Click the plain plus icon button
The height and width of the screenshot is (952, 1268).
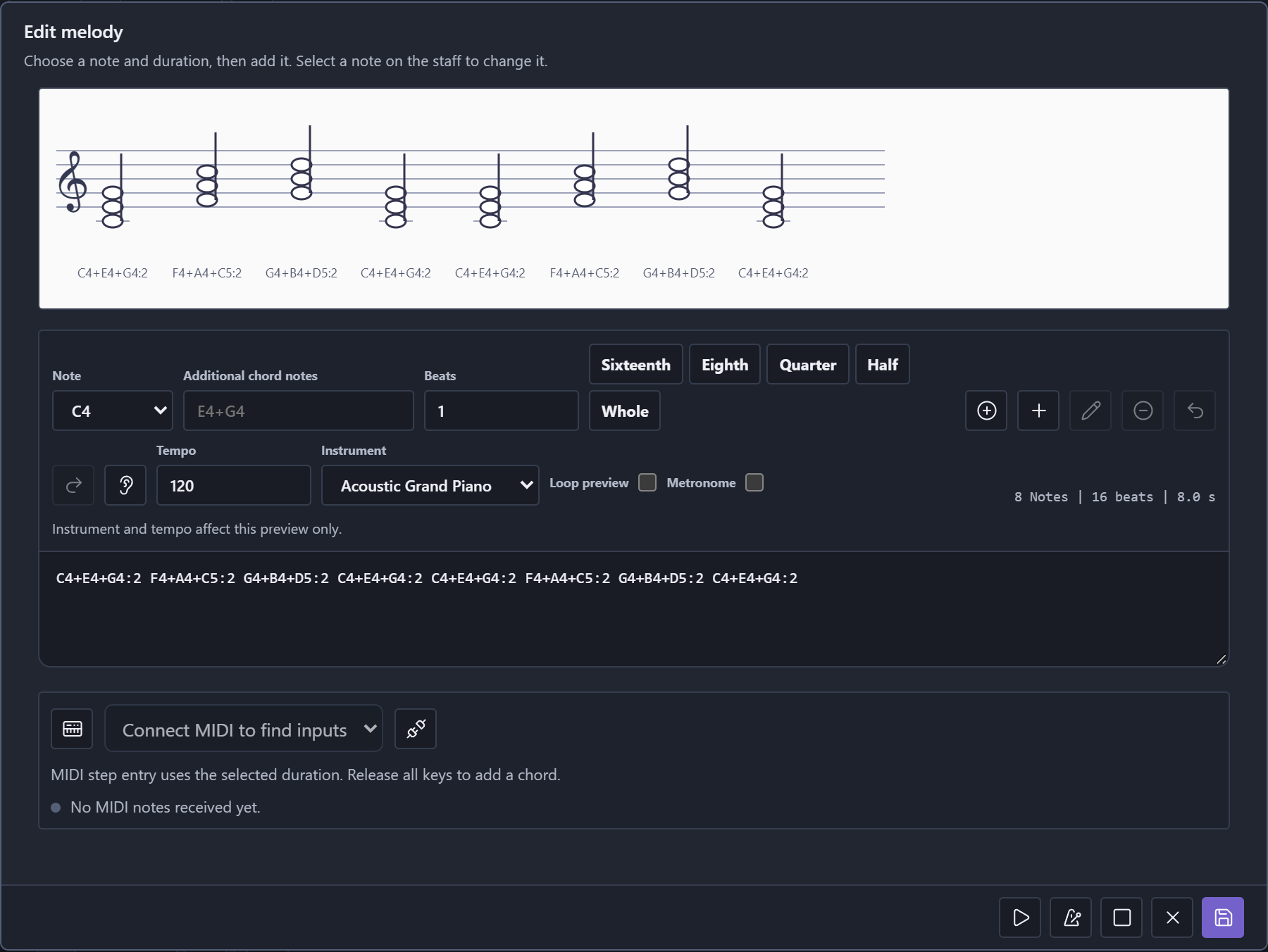(1038, 411)
